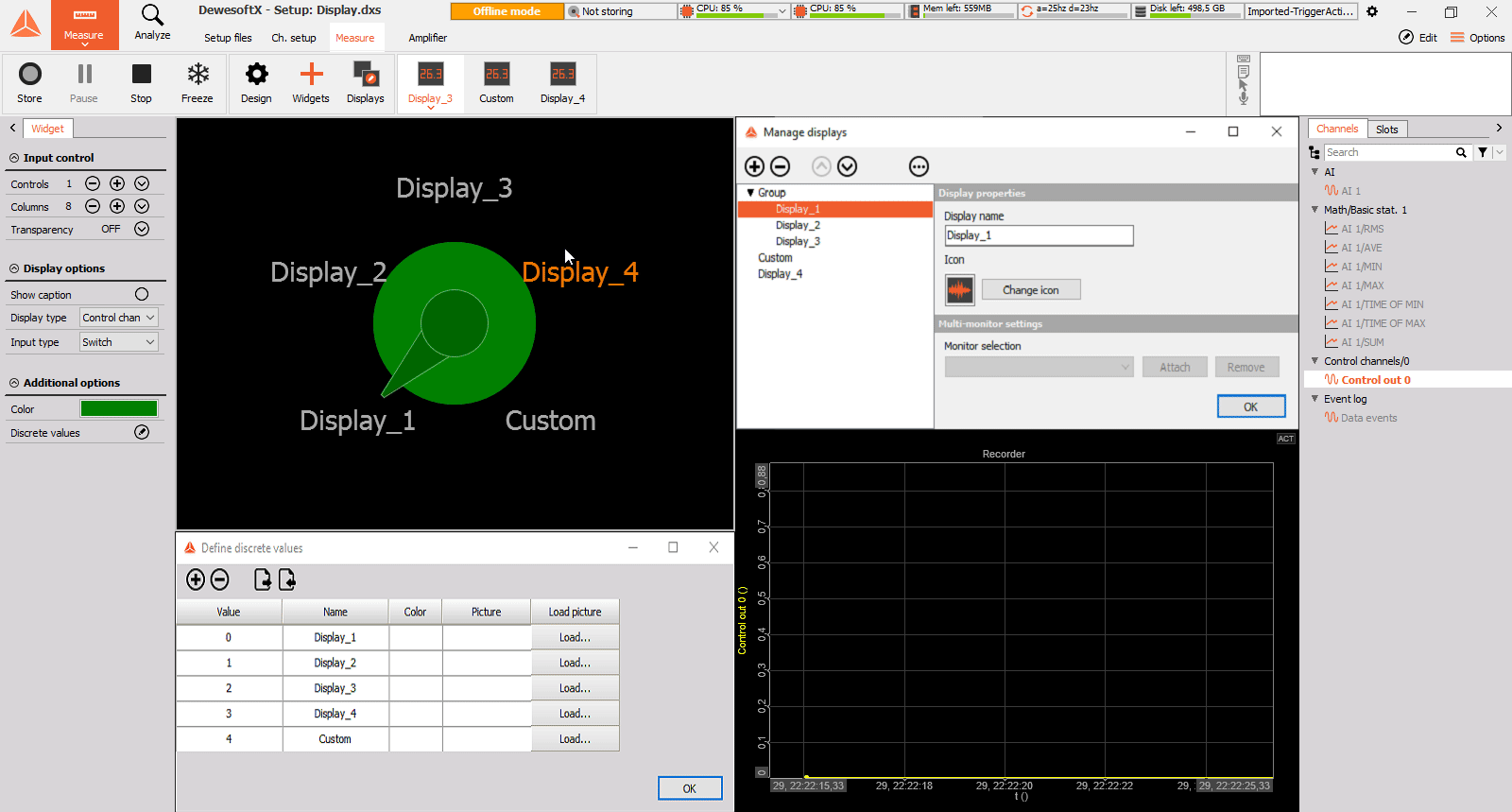The height and width of the screenshot is (812, 1512).
Task: Decrease Columns count
Action: [93, 206]
